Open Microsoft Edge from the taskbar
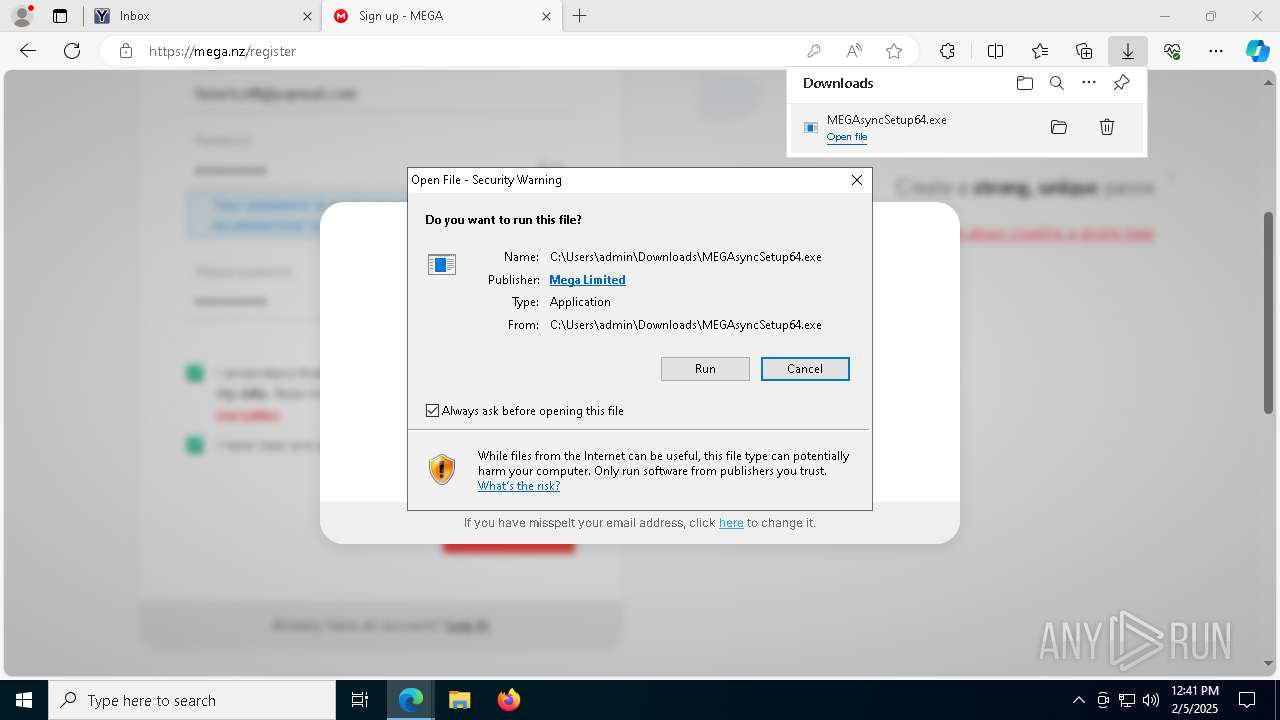1280x720 pixels. [x=411, y=700]
